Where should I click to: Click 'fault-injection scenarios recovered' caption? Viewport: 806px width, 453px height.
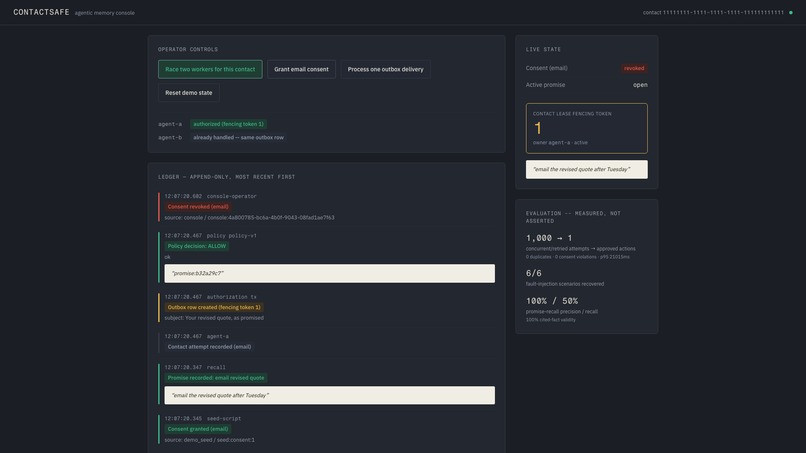click(565, 284)
